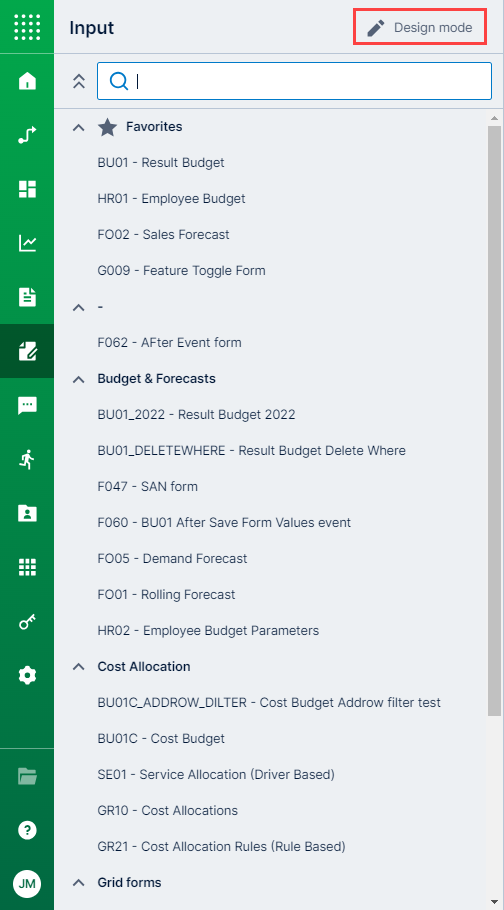
Task: Collapse the Favorites section
Action: pos(78,127)
